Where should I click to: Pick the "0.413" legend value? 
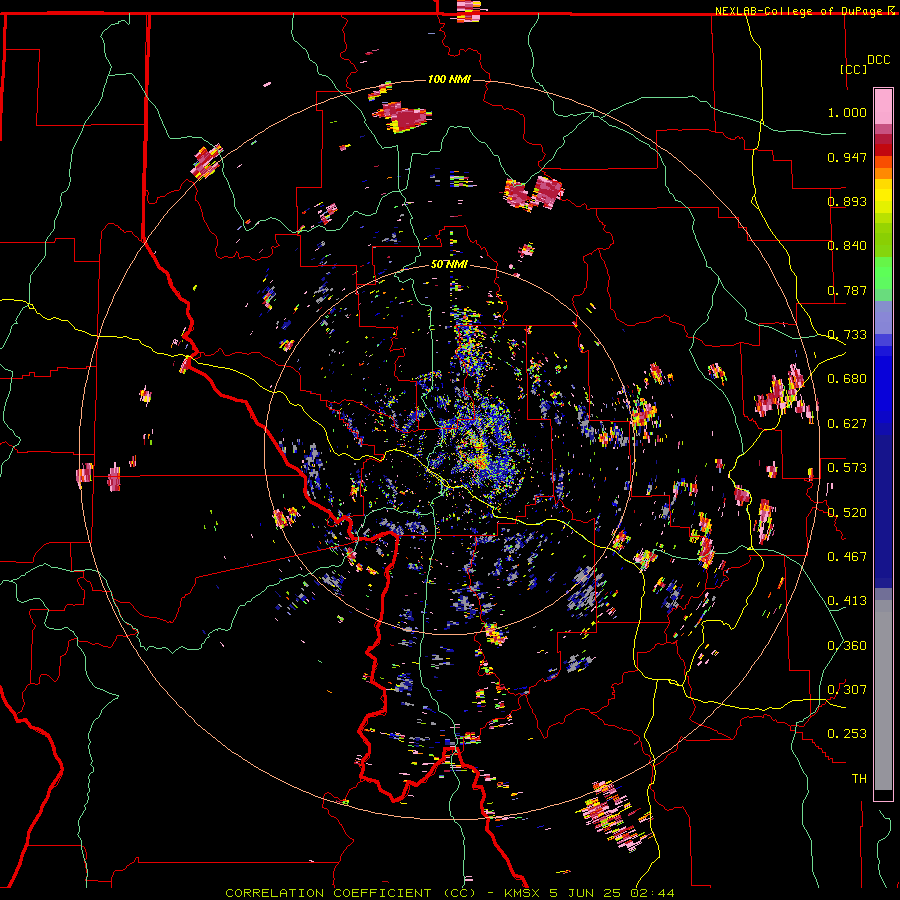tap(847, 601)
